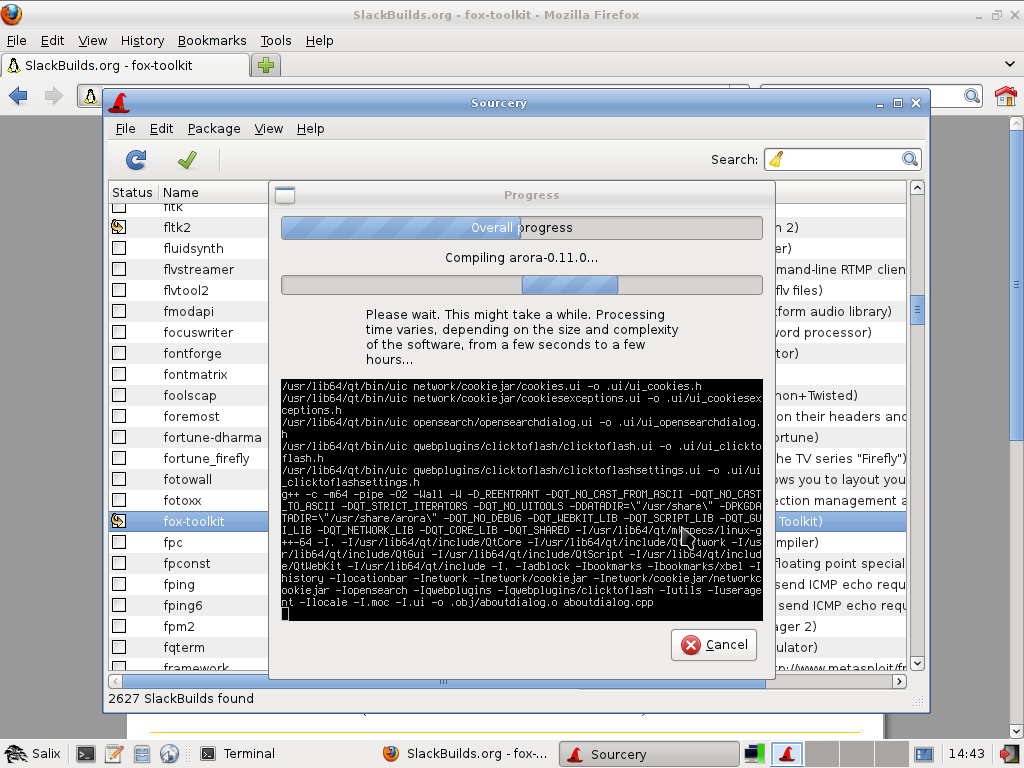Screen dimensions: 1024x768
Task: Cancel the compilation in Progress dialog
Action: coord(714,645)
